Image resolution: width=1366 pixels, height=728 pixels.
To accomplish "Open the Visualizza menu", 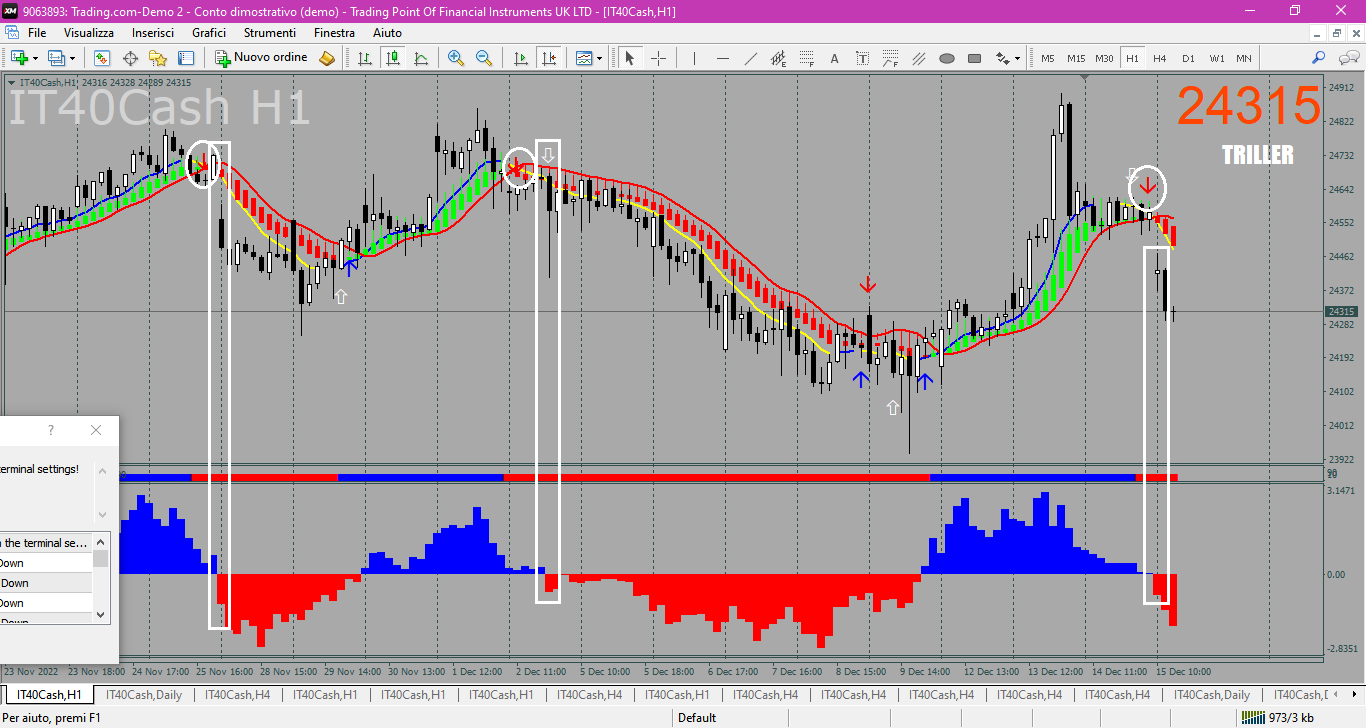I will point(89,33).
